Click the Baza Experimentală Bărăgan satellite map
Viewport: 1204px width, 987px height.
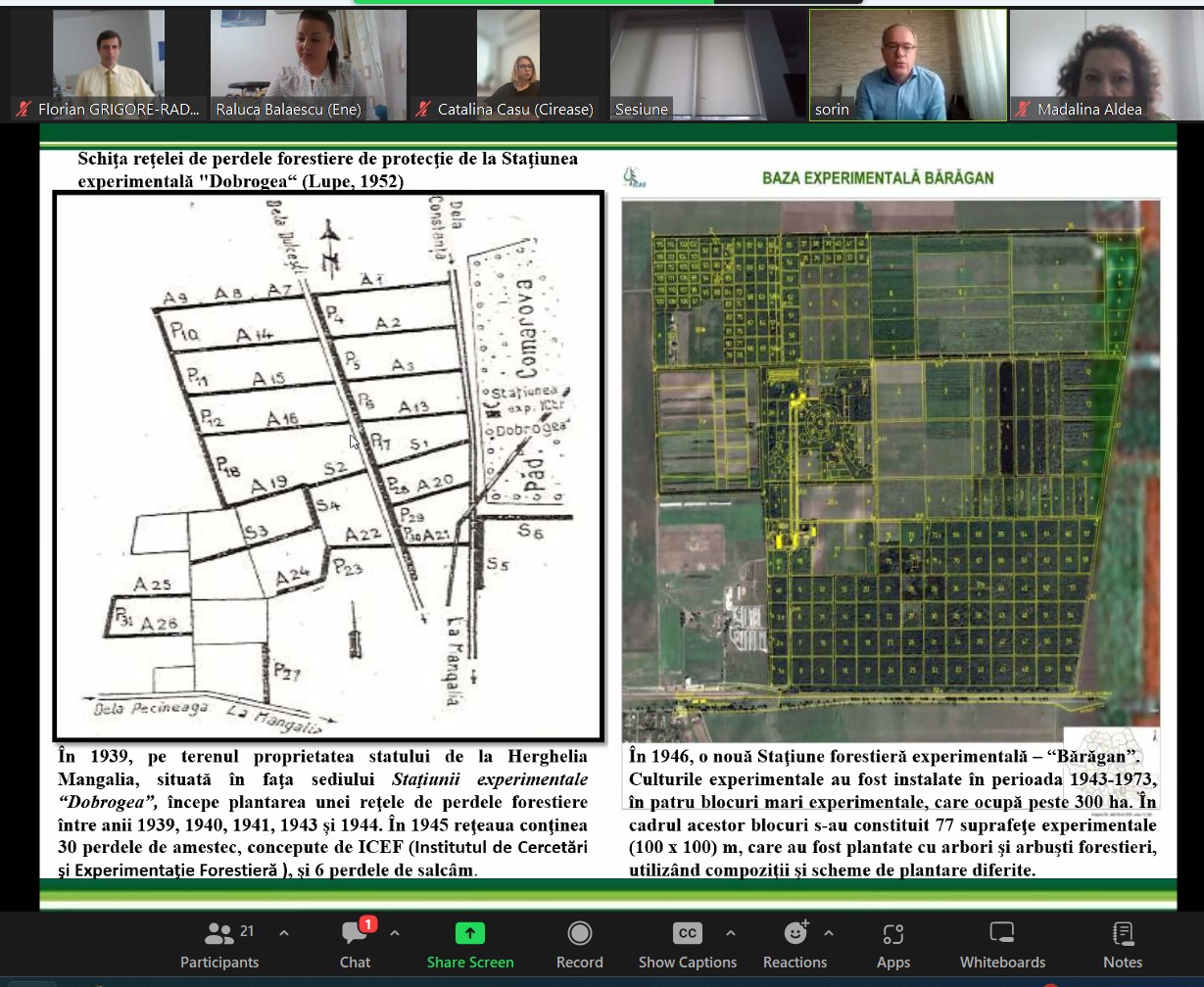pos(891,470)
